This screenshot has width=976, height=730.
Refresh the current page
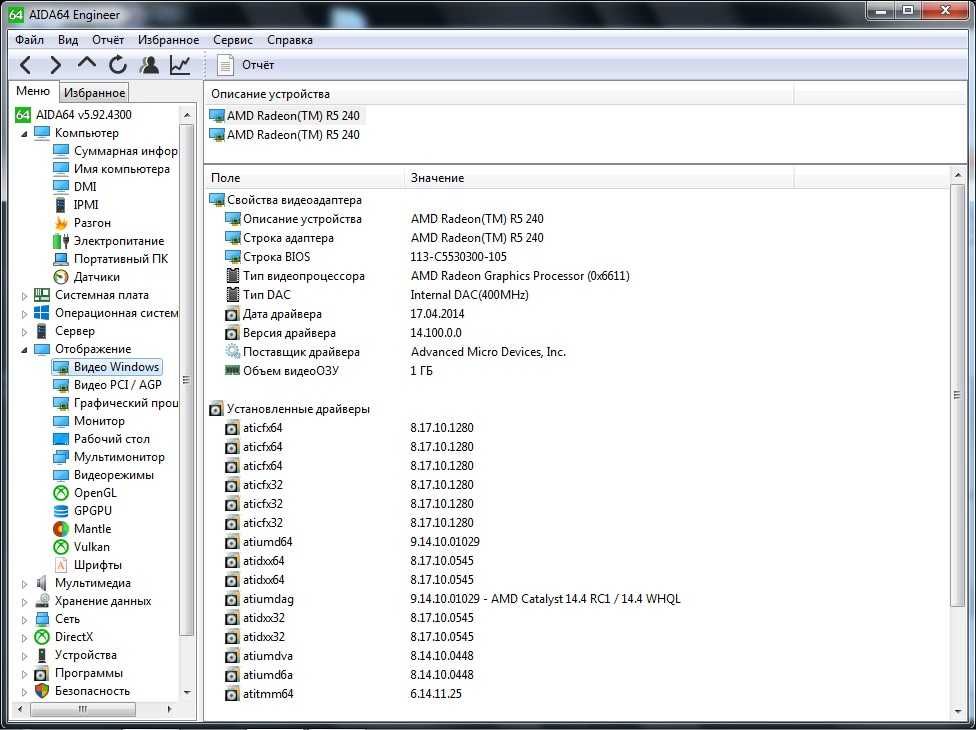[x=118, y=65]
